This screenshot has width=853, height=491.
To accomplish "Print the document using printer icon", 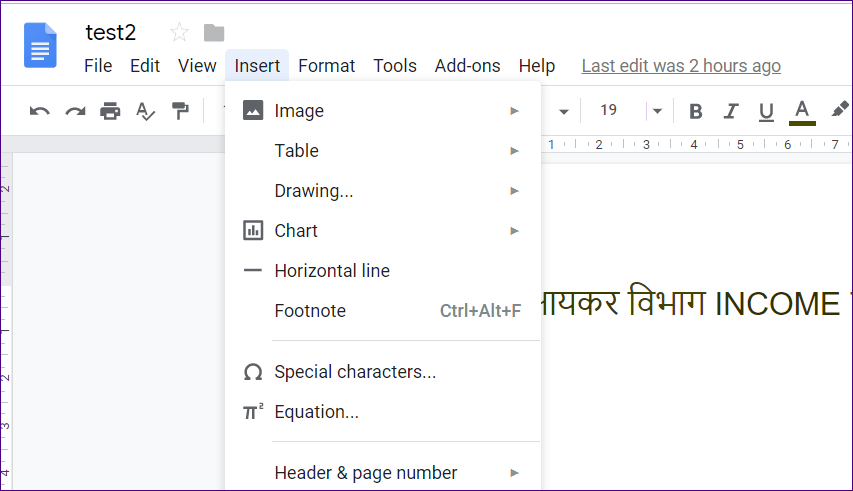I will click(x=110, y=111).
